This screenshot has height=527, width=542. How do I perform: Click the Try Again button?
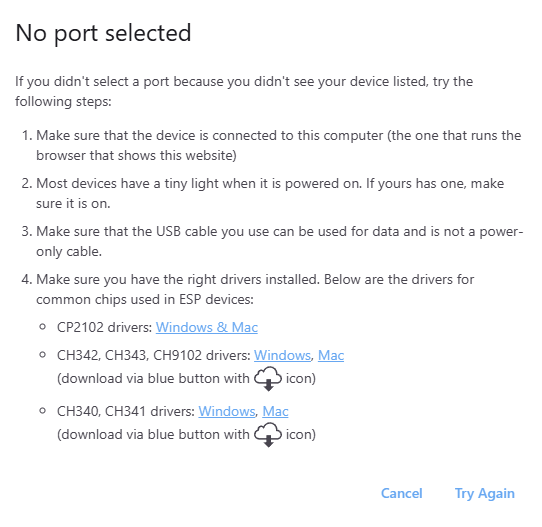click(x=485, y=493)
